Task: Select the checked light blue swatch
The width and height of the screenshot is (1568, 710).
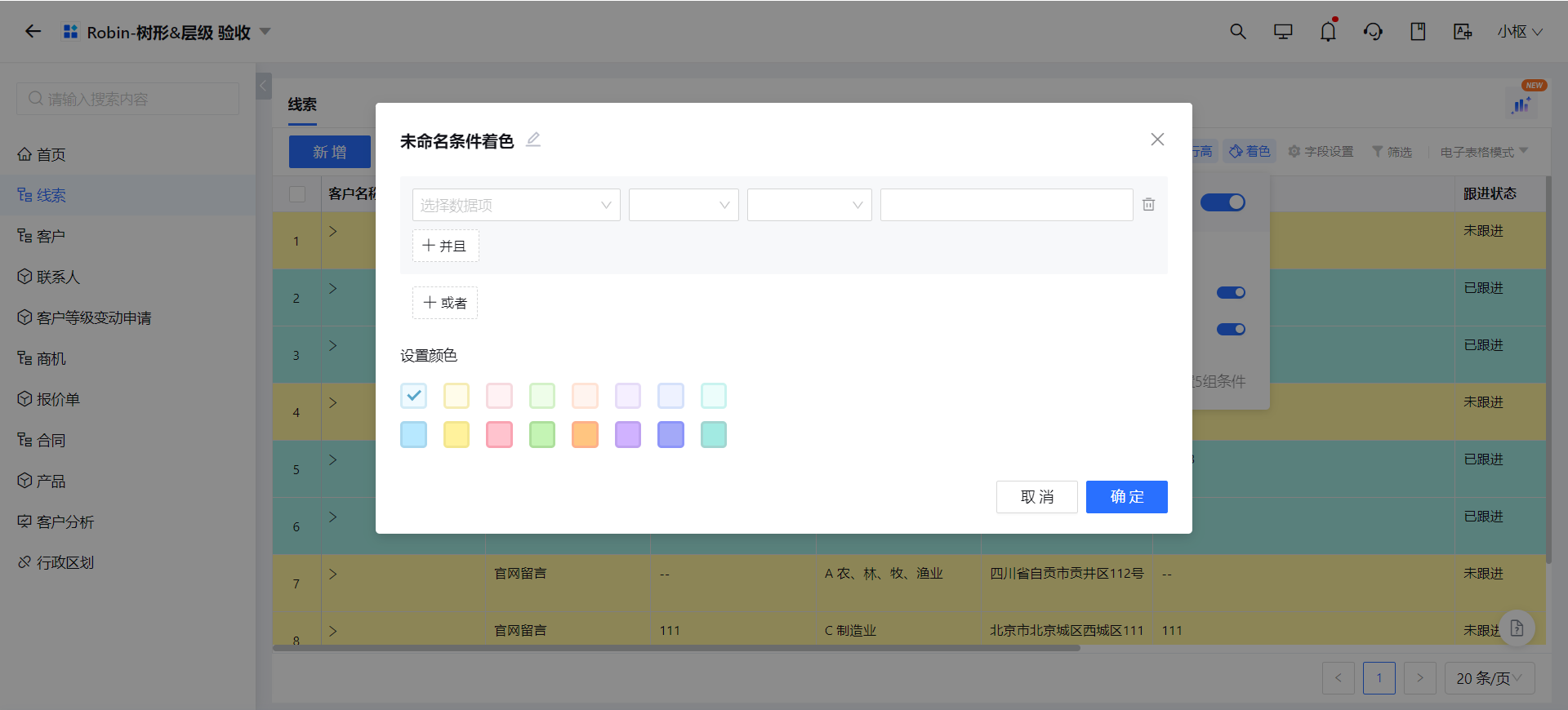Action: pyautogui.click(x=414, y=396)
